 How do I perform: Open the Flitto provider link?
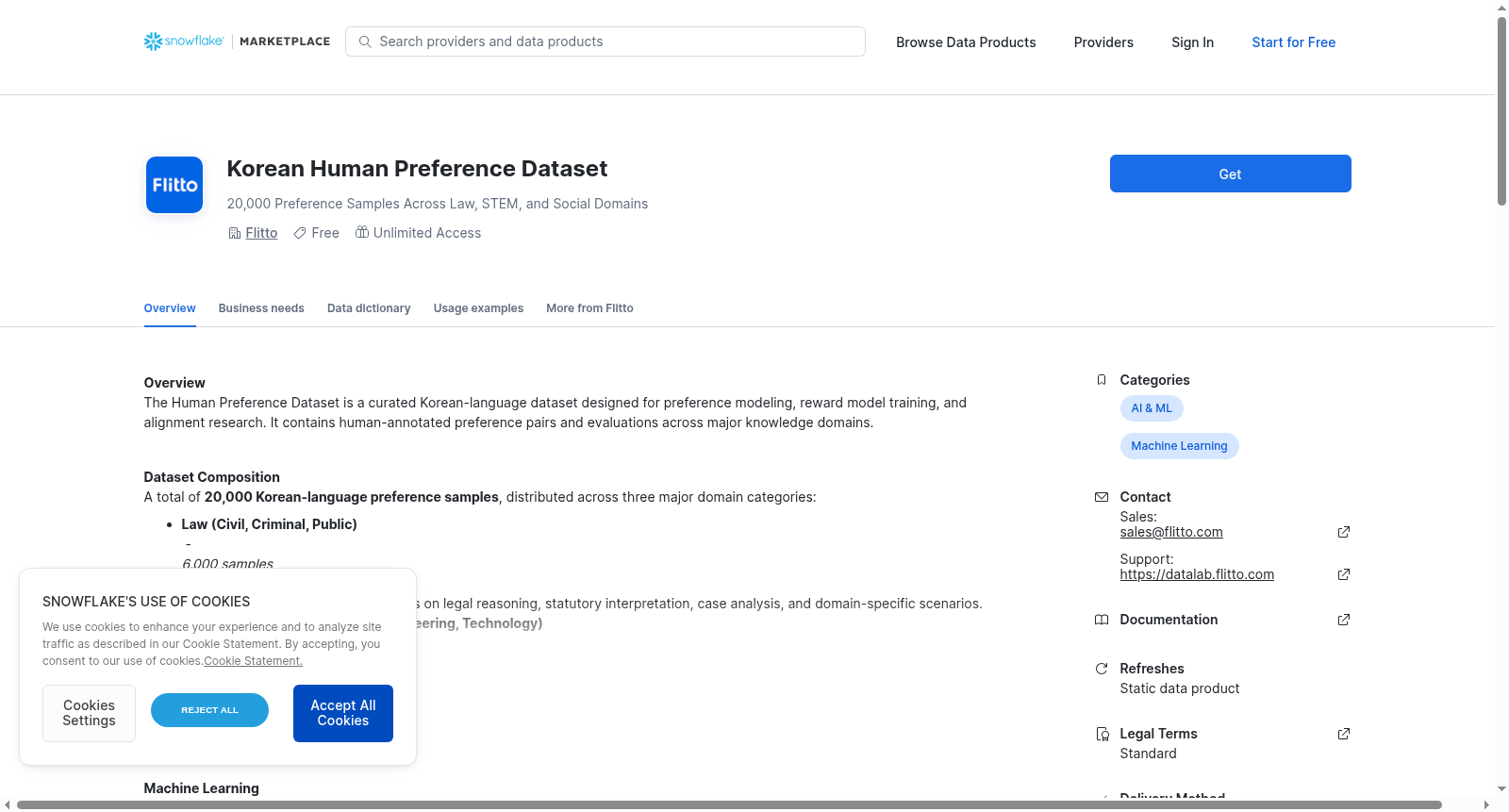tap(261, 233)
